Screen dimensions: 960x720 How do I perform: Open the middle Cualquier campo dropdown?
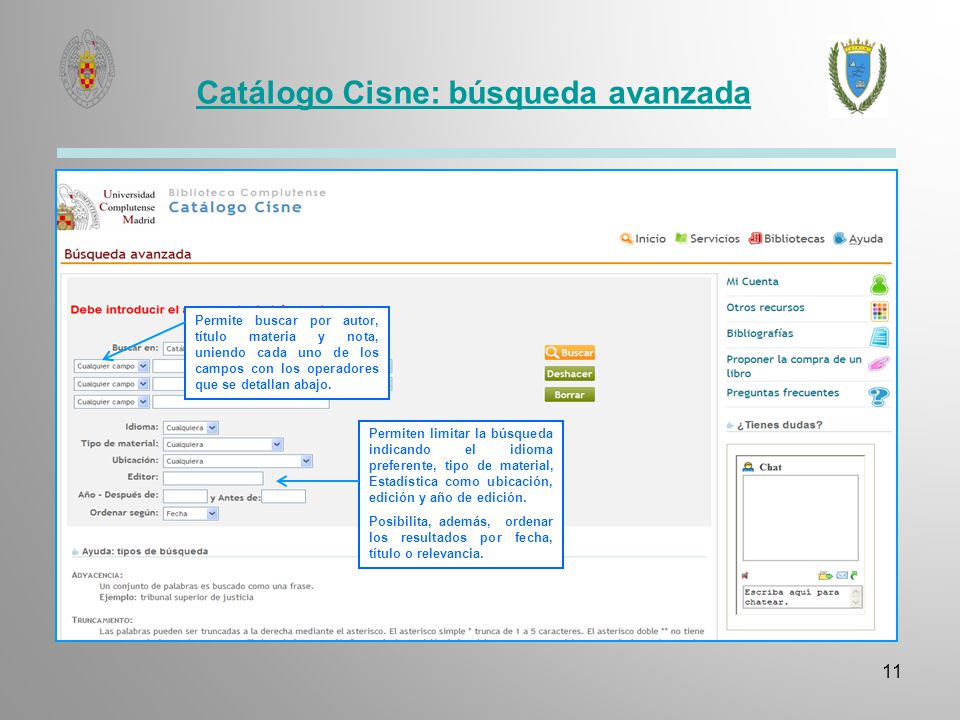coord(111,384)
